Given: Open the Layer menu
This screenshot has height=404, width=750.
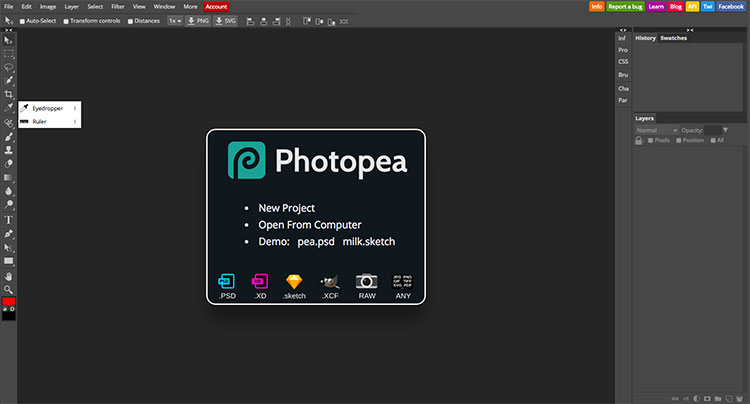Looking at the screenshot, I should pyautogui.click(x=72, y=7).
